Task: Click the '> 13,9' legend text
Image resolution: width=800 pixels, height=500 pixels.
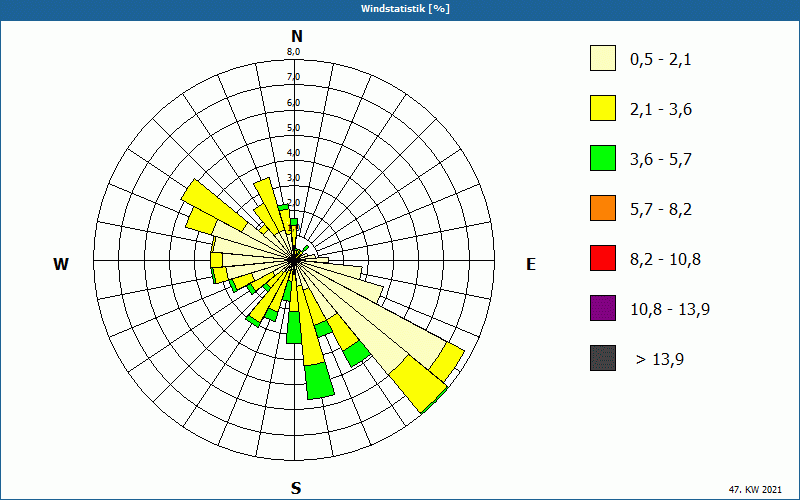Action: (660, 359)
